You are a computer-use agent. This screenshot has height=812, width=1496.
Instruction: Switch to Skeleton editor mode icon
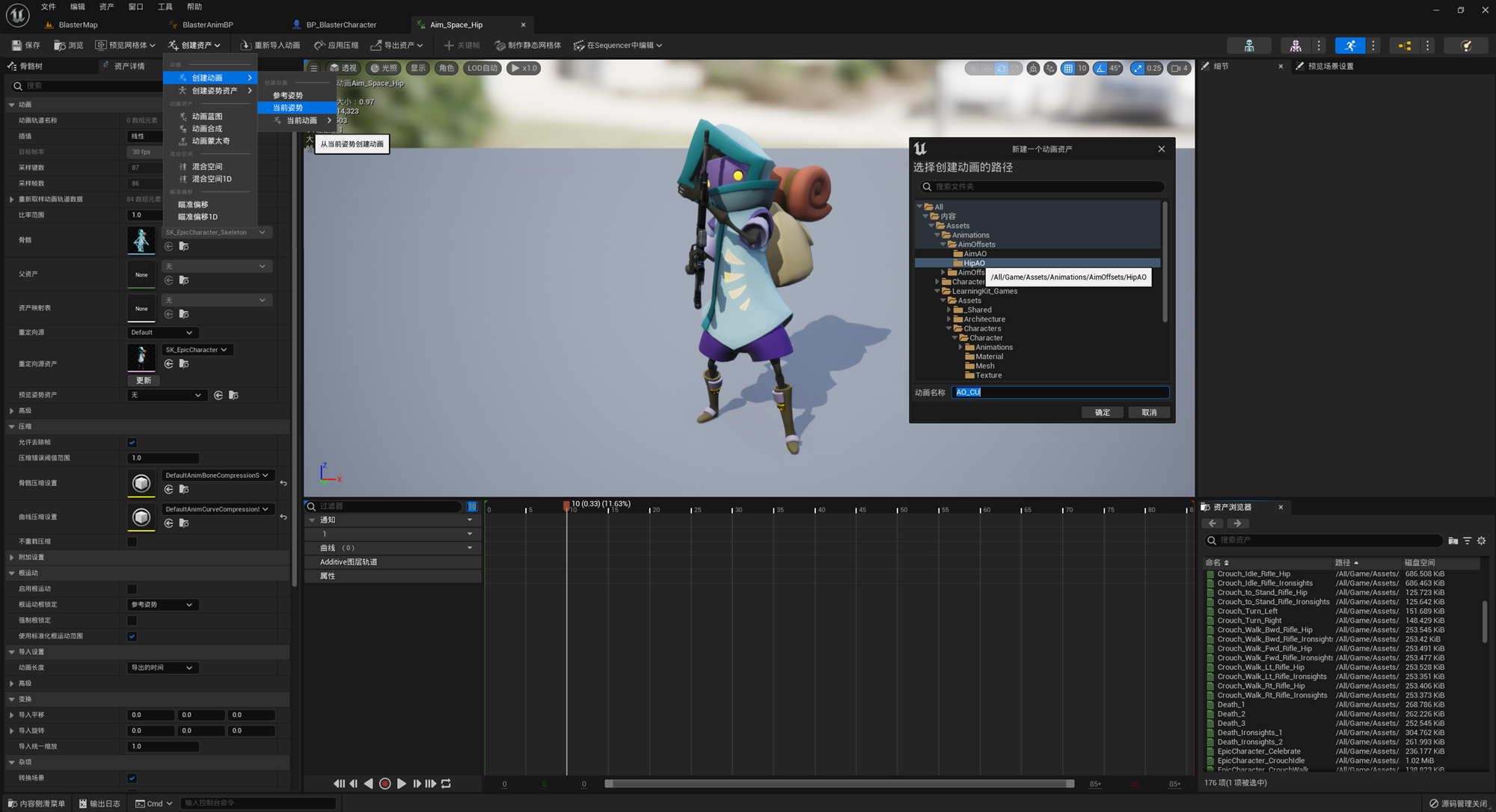coord(1249,46)
